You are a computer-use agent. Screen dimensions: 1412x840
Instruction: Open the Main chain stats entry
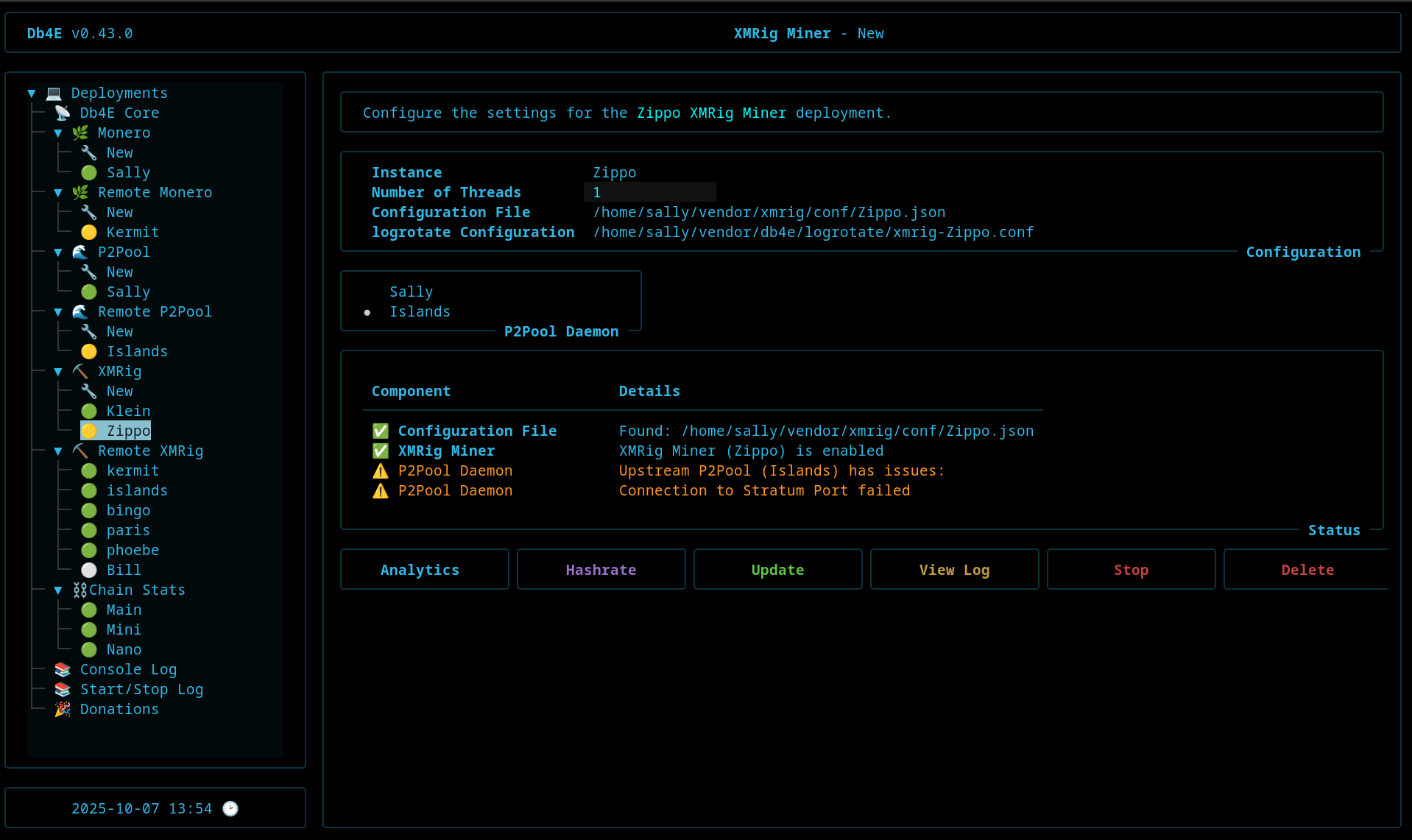pos(124,610)
